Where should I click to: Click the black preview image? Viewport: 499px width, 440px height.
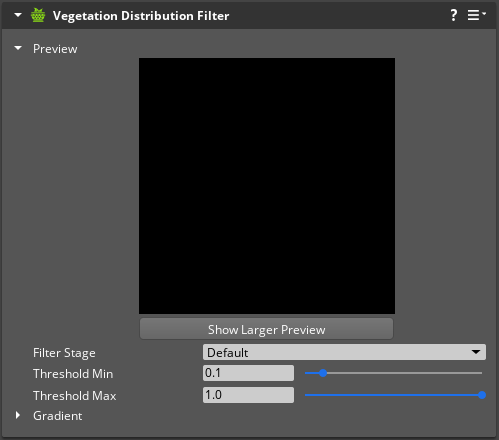click(267, 186)
